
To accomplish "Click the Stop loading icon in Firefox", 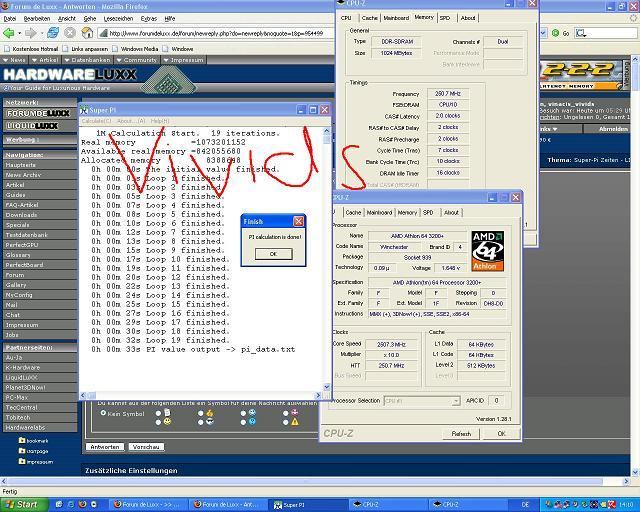I will 70,33.
